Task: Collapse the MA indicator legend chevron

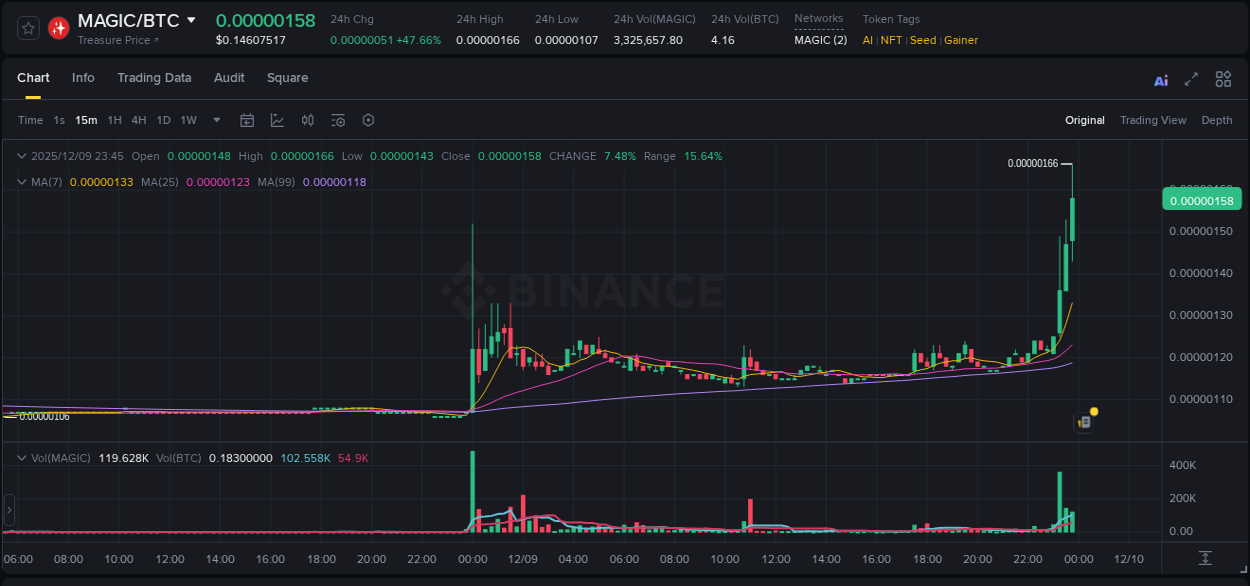Action: [x=22, y=182]
